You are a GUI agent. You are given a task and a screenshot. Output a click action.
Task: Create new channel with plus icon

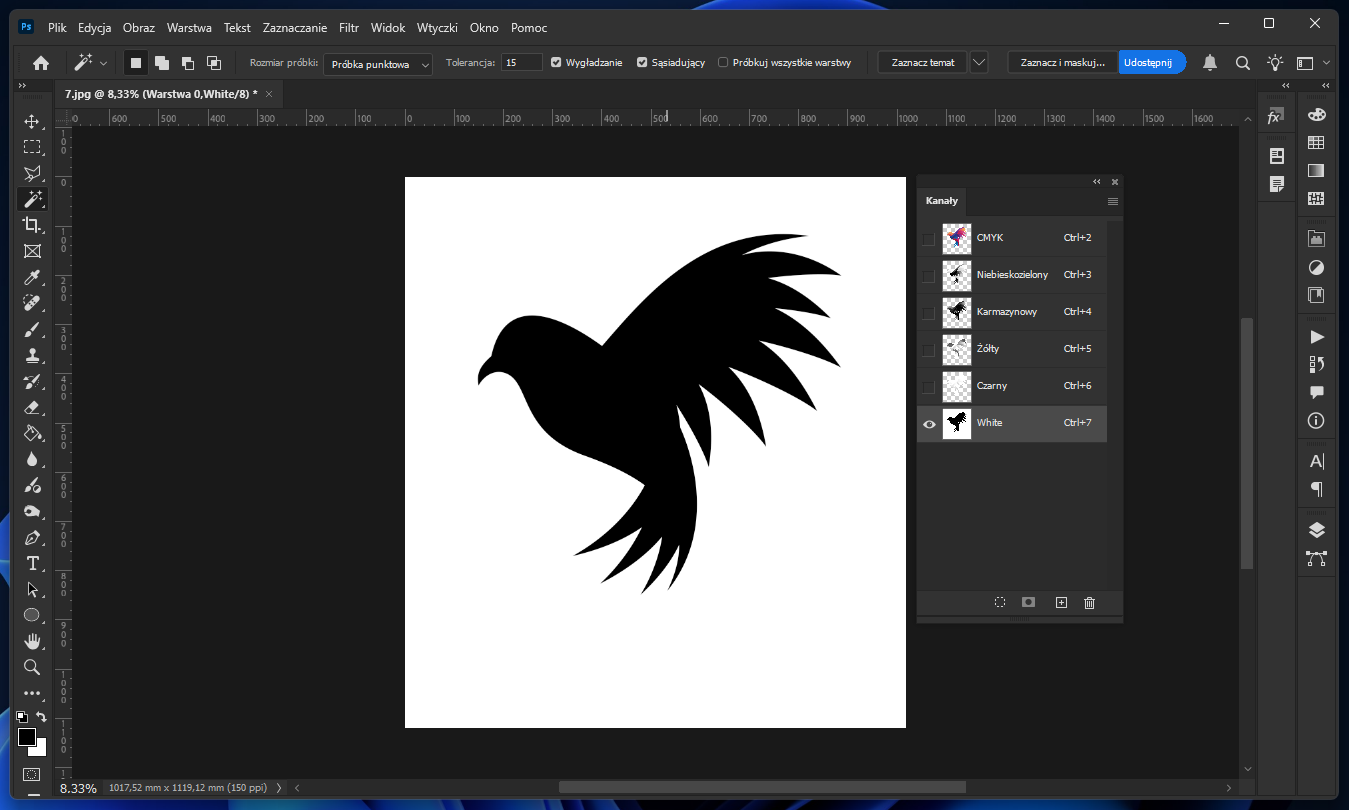tap(1061, 603)
